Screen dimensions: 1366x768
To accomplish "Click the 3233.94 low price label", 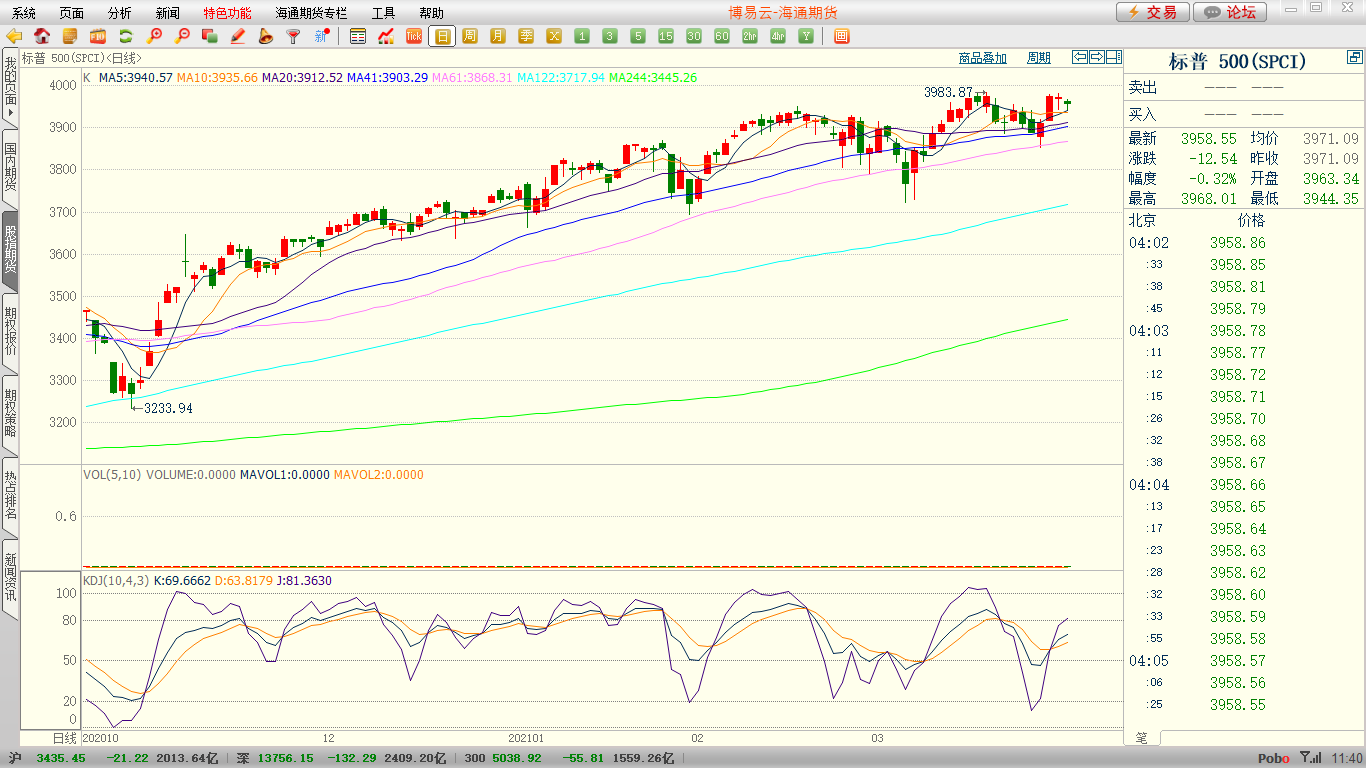I will [x=169, y=408].
